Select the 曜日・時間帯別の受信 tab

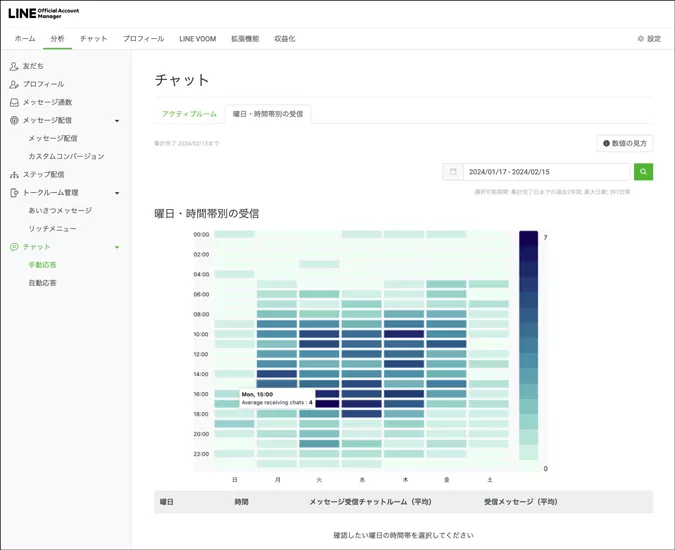(x=267, y=114)
